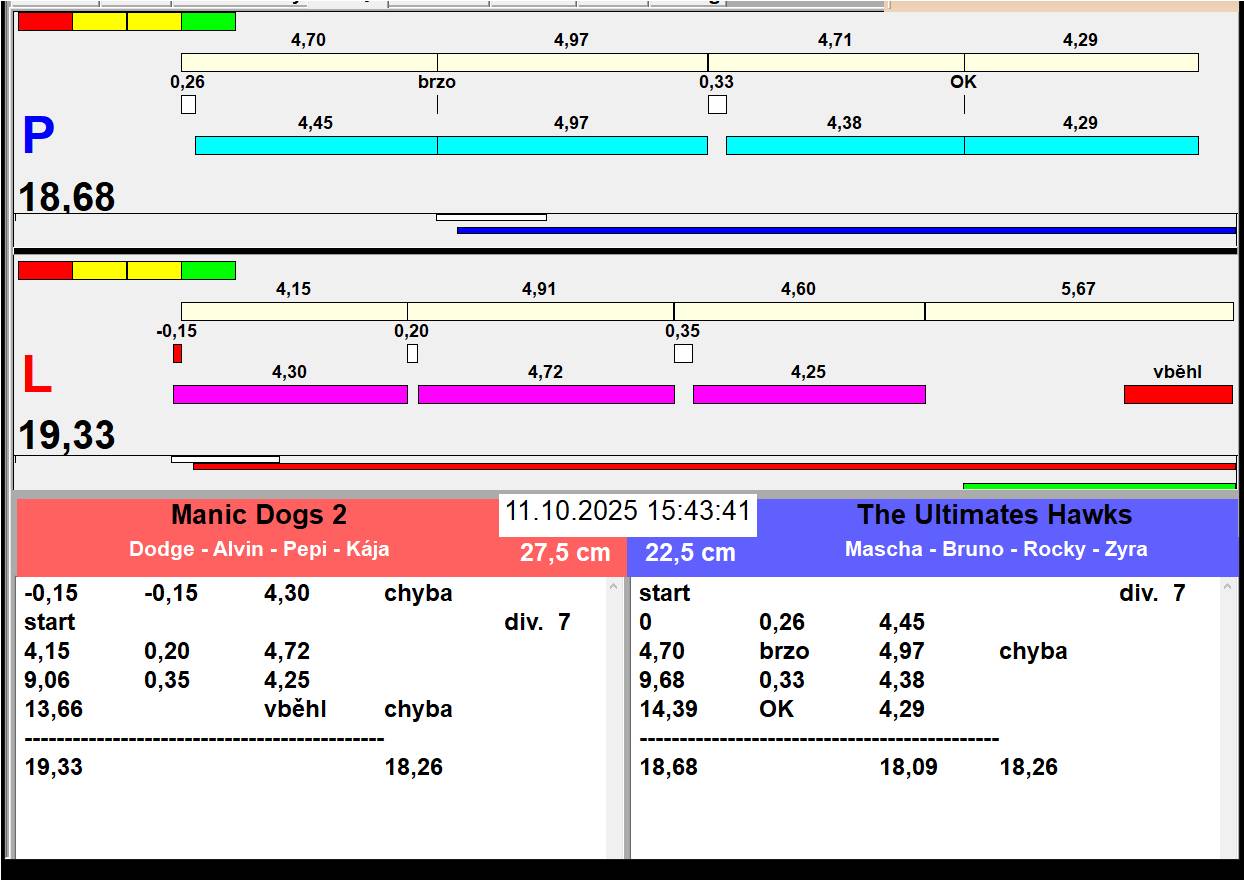This screenshot has height=880, width=1244.
Task: Click small white box under 0,20 in lane L
Action: [412, 353]
